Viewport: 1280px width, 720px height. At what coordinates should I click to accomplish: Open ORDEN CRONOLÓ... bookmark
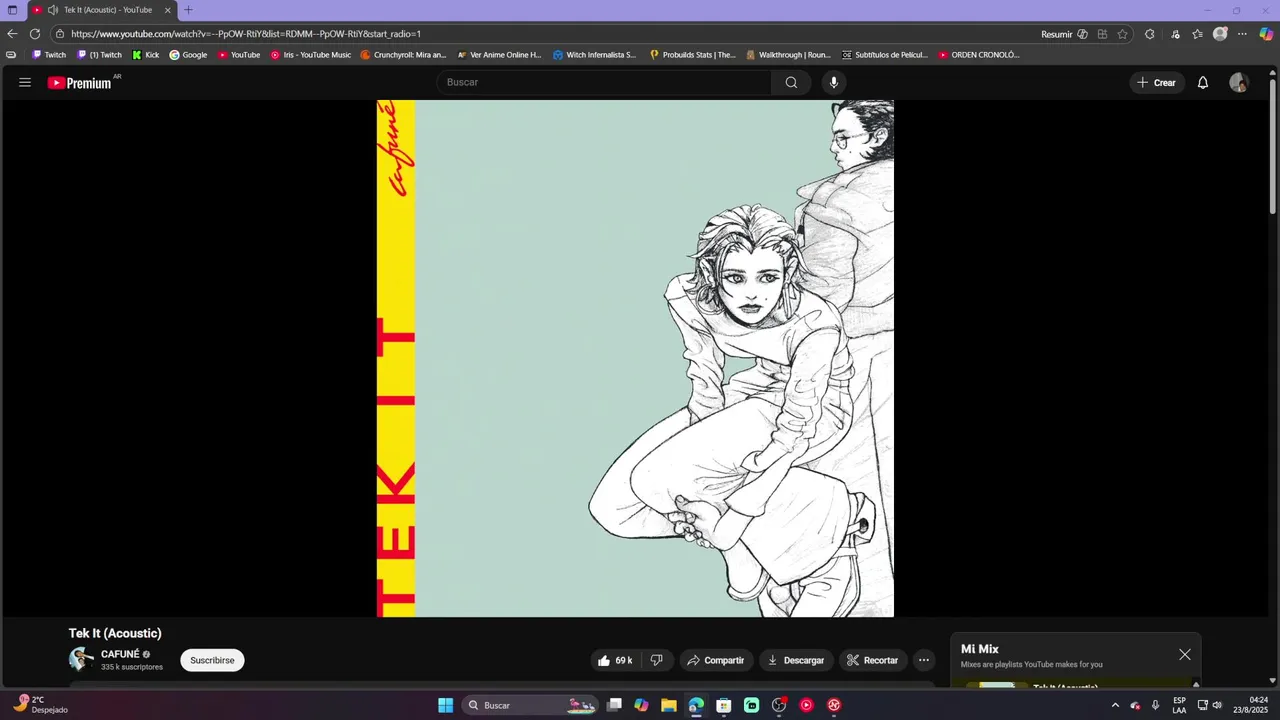(x=978, y=55)
